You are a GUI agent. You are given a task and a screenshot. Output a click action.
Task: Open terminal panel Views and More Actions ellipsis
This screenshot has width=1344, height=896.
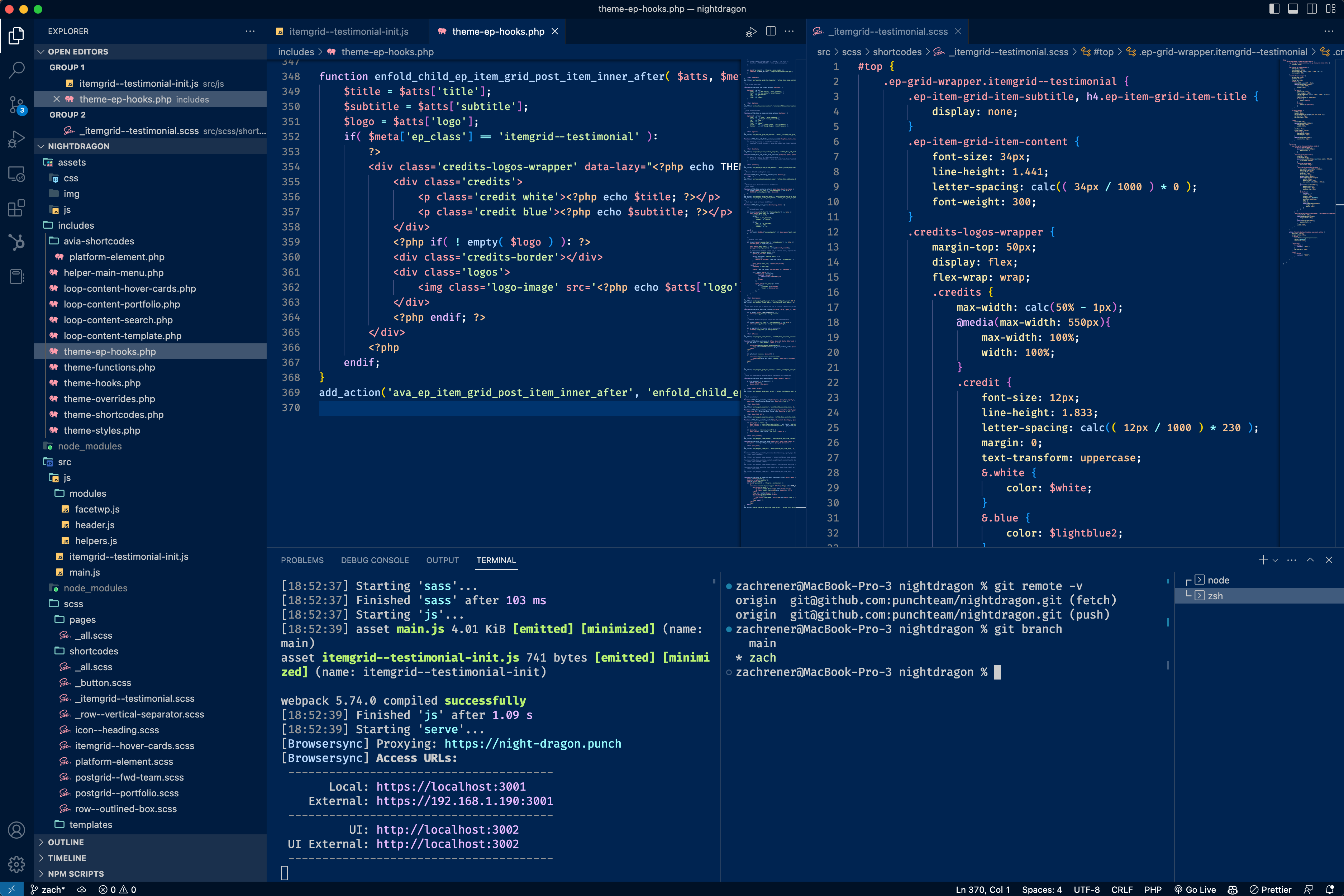click(1291, 560)
